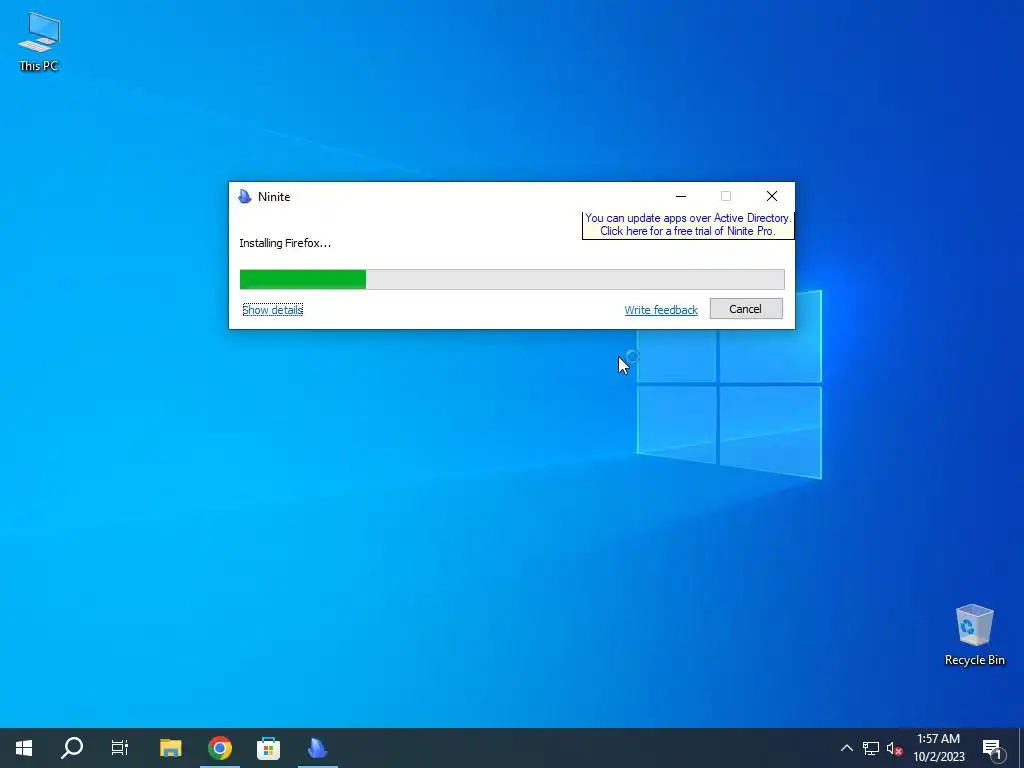Select Ninite installer taskbar icon
Viewport: 1024px width, 768px height.
(317, 748)
